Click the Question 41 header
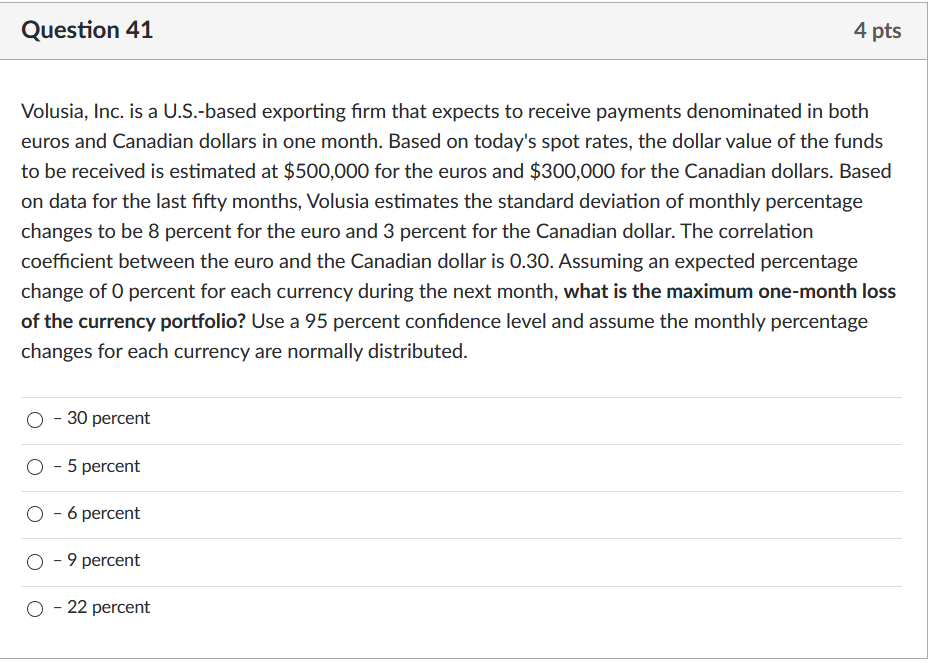Screen dimensions: 930x663 coord(87,30)
